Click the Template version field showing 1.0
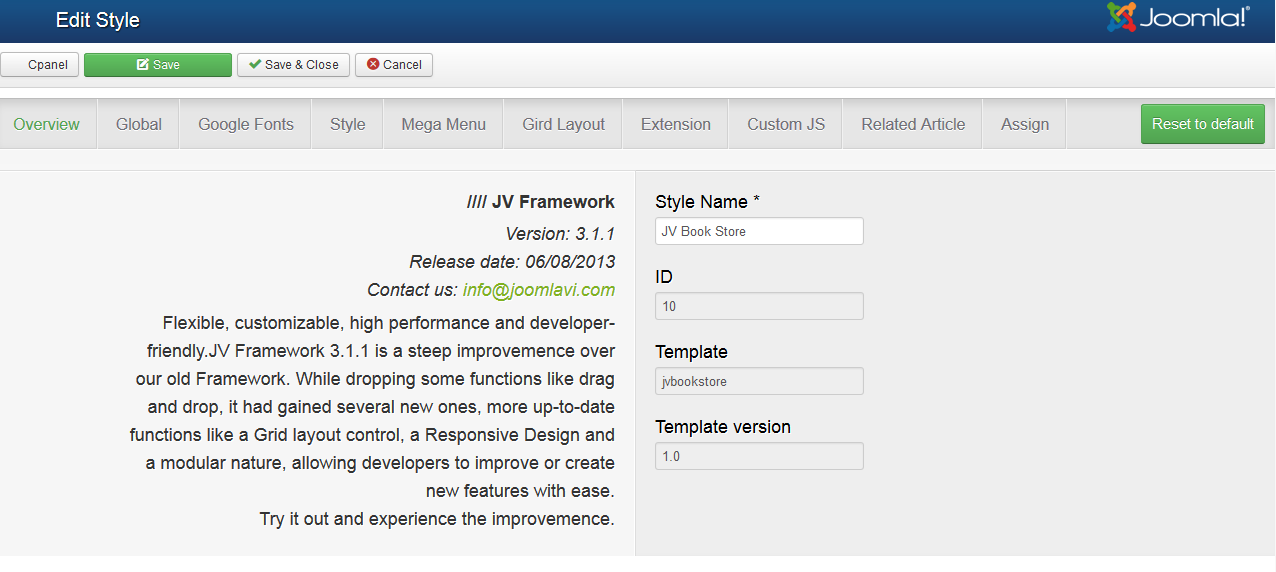 click(760, 456)
